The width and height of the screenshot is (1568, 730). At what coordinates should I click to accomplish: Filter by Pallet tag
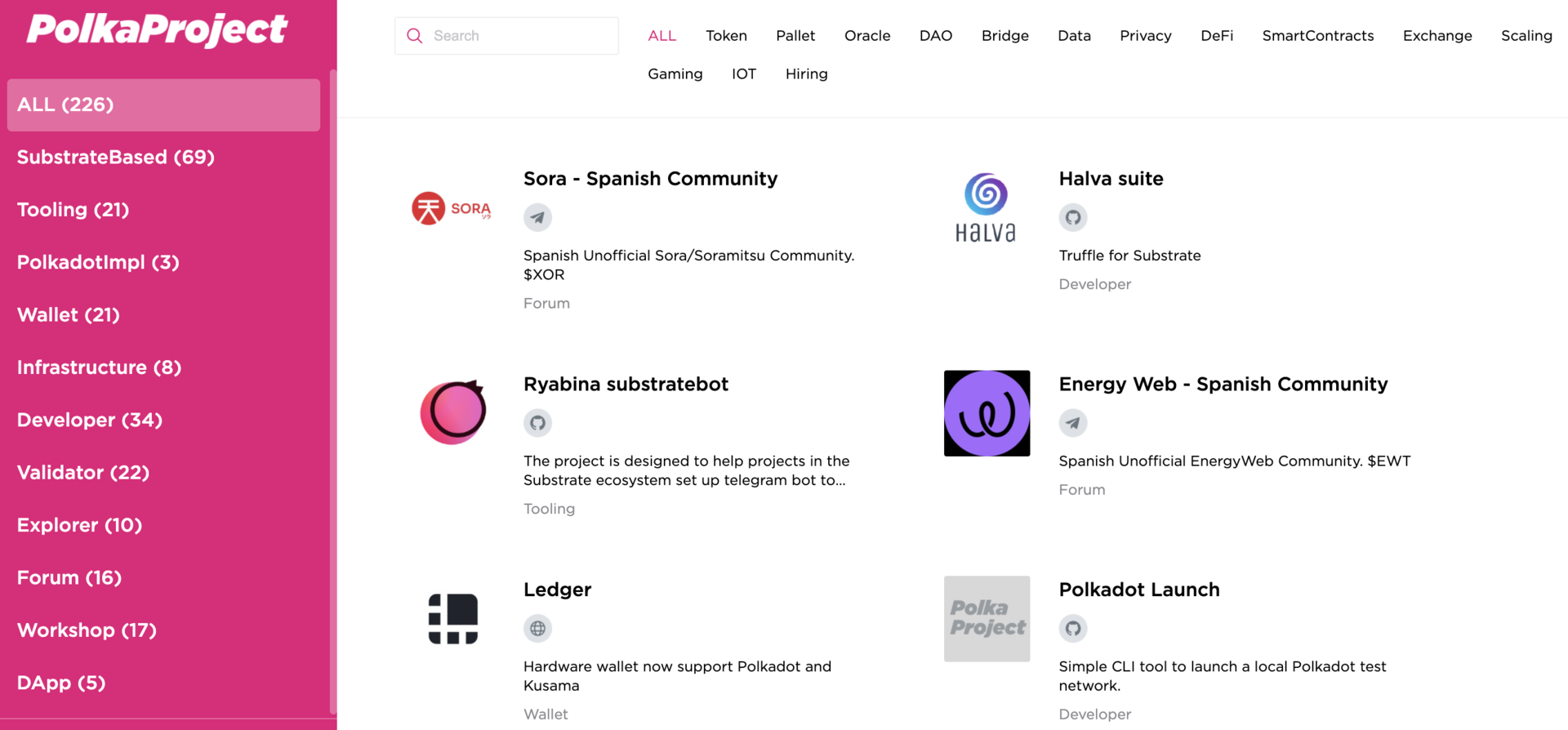click(x=795, y=36)
